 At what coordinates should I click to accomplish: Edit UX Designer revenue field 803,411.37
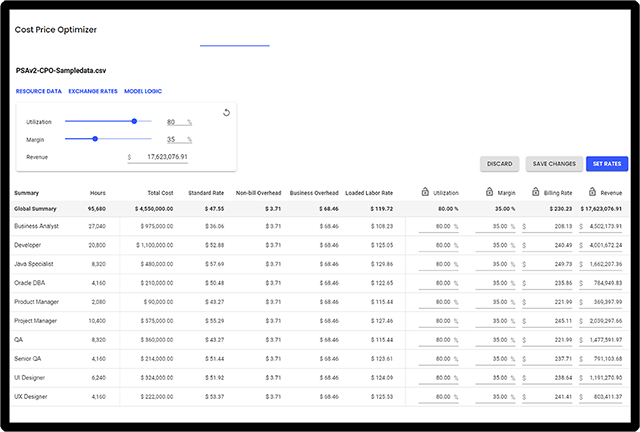(600, 397)
